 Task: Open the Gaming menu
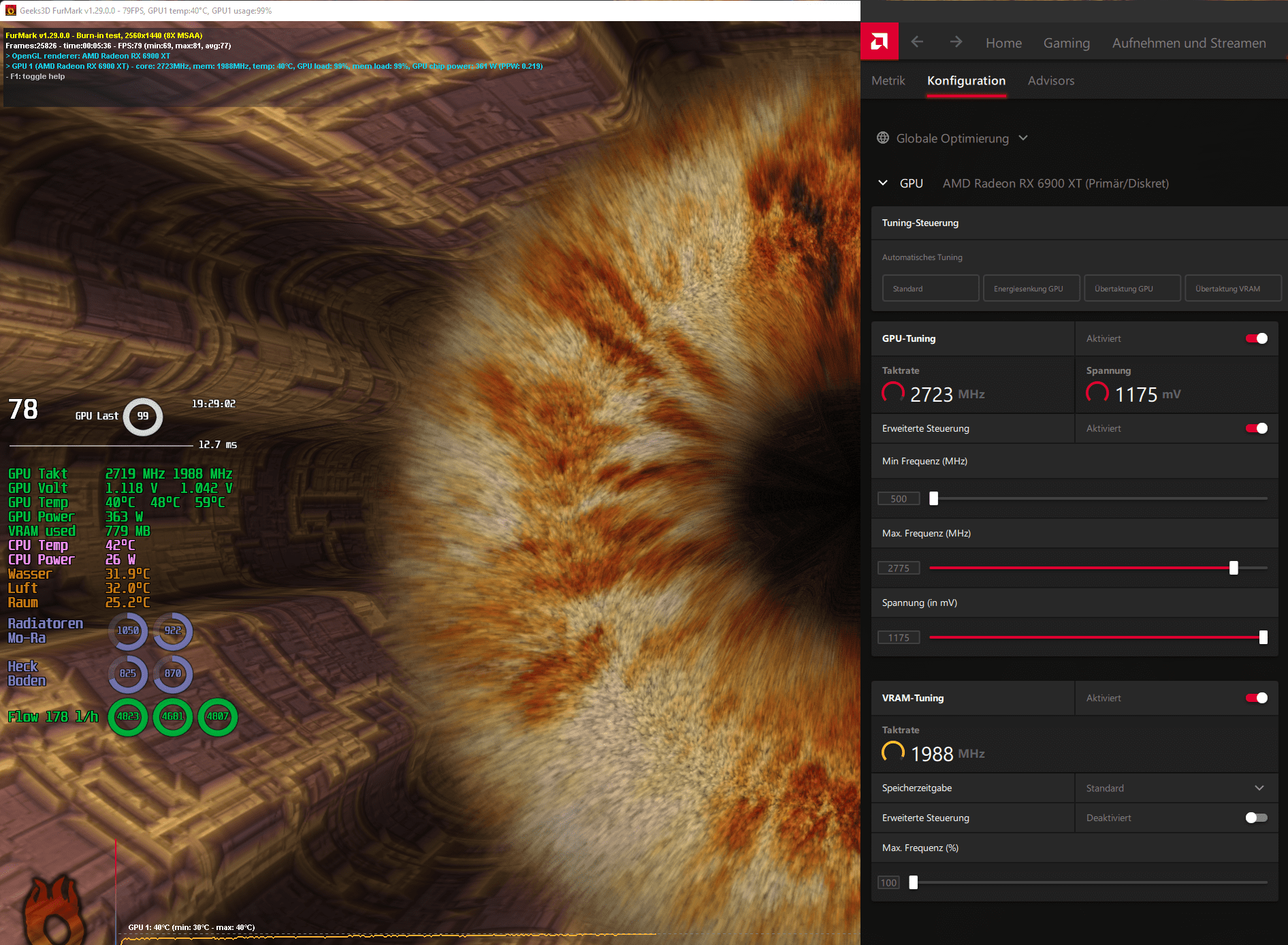1066,43
